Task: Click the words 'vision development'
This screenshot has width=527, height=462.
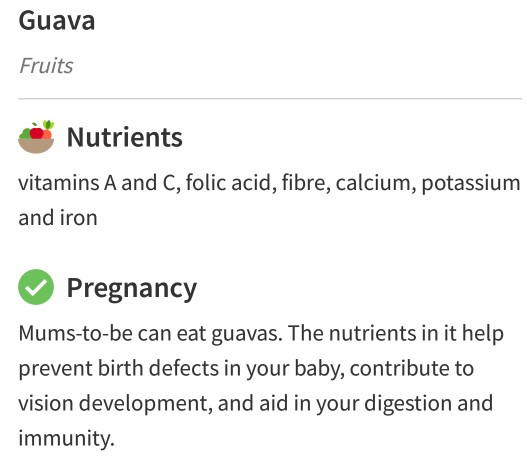Action: [x=116, y=404]
